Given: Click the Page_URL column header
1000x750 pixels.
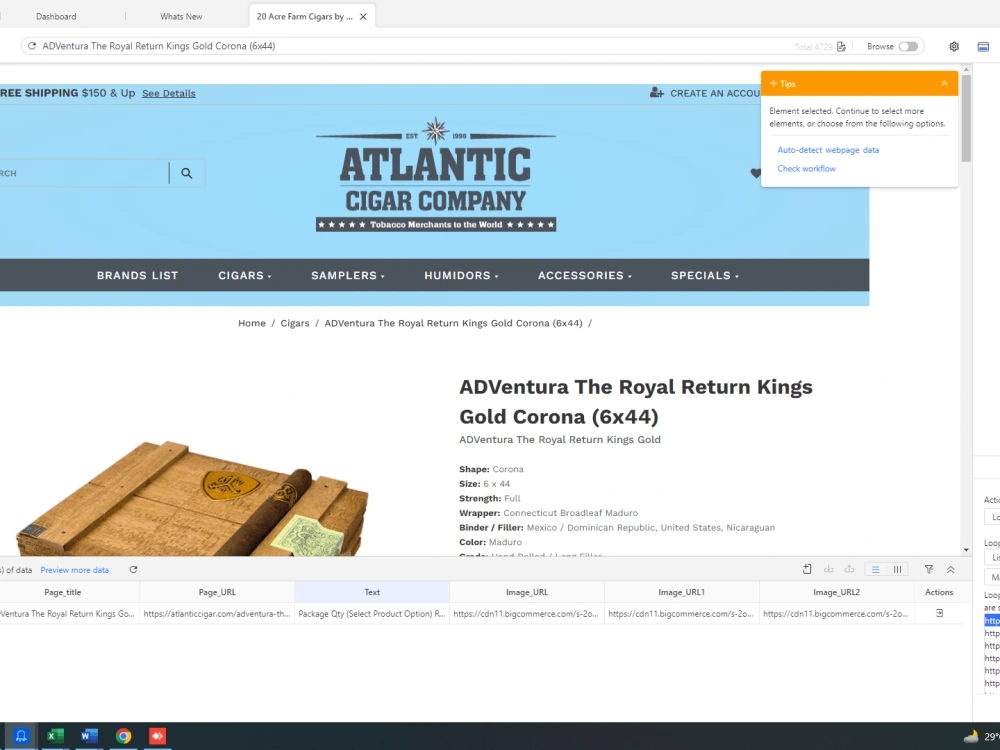Looking at the screenshot, I should point(217,592).
